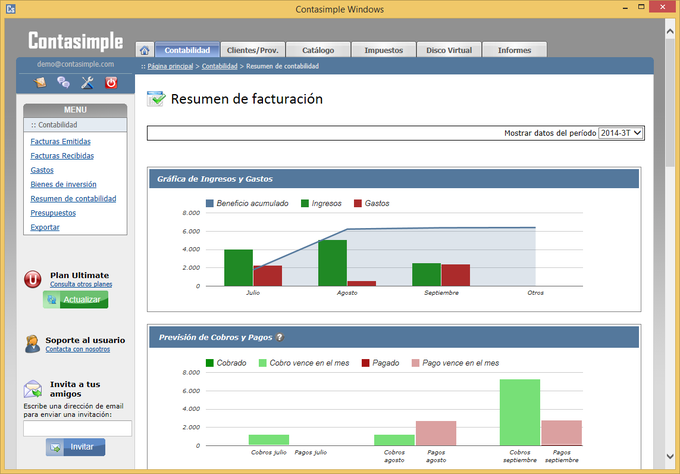Viewport: 680px width, 474px height.
Task: Click the green Actualizar button
Action: click(75, 300)
